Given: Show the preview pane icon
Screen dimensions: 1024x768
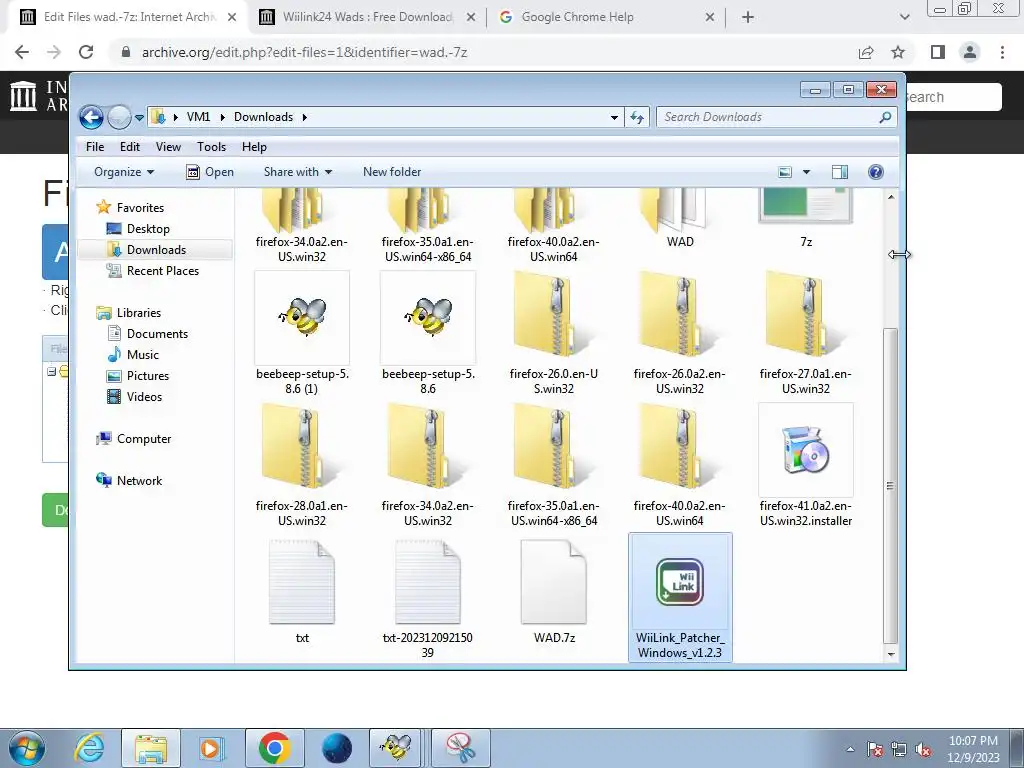Looking at the screenshot, I should click(840, 172).
